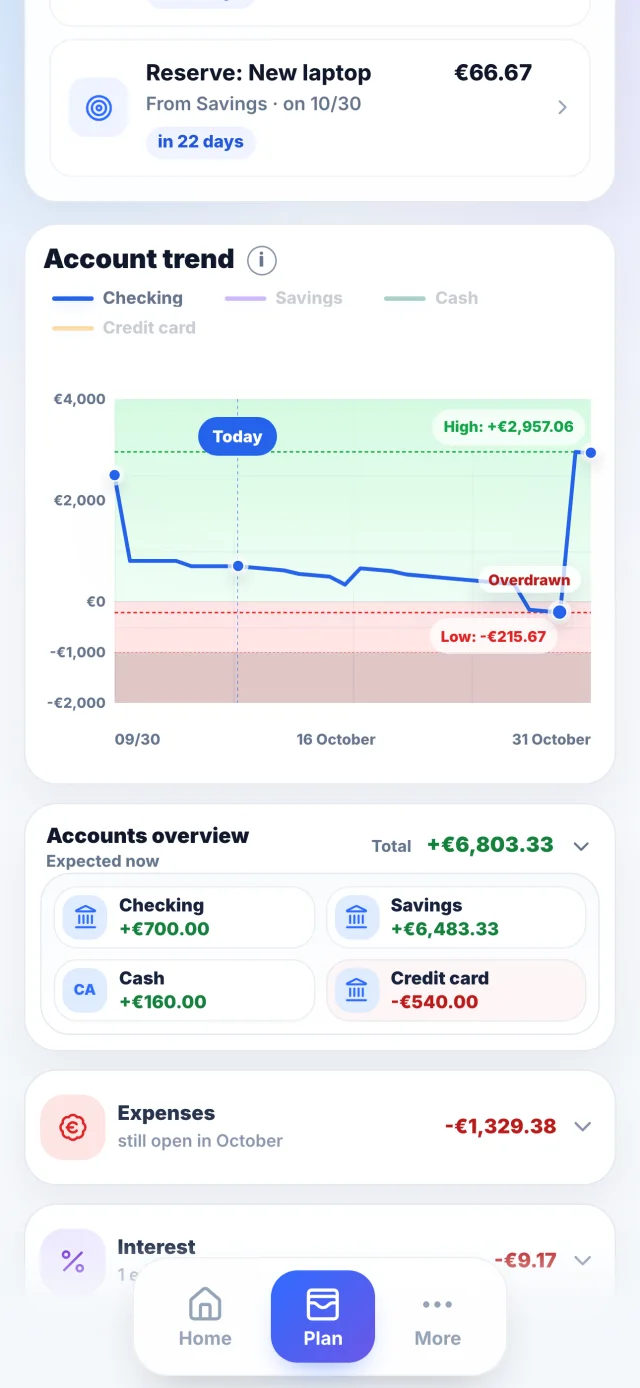Tap the Checking bank icon
Viewport: 640px width, 1388px height.
[x=85, y=917]
